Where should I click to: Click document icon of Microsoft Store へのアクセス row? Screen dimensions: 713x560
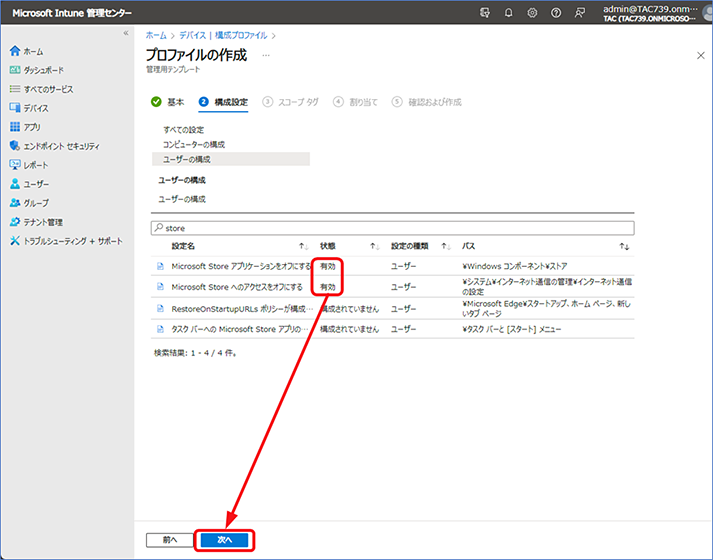click(160, 287)
